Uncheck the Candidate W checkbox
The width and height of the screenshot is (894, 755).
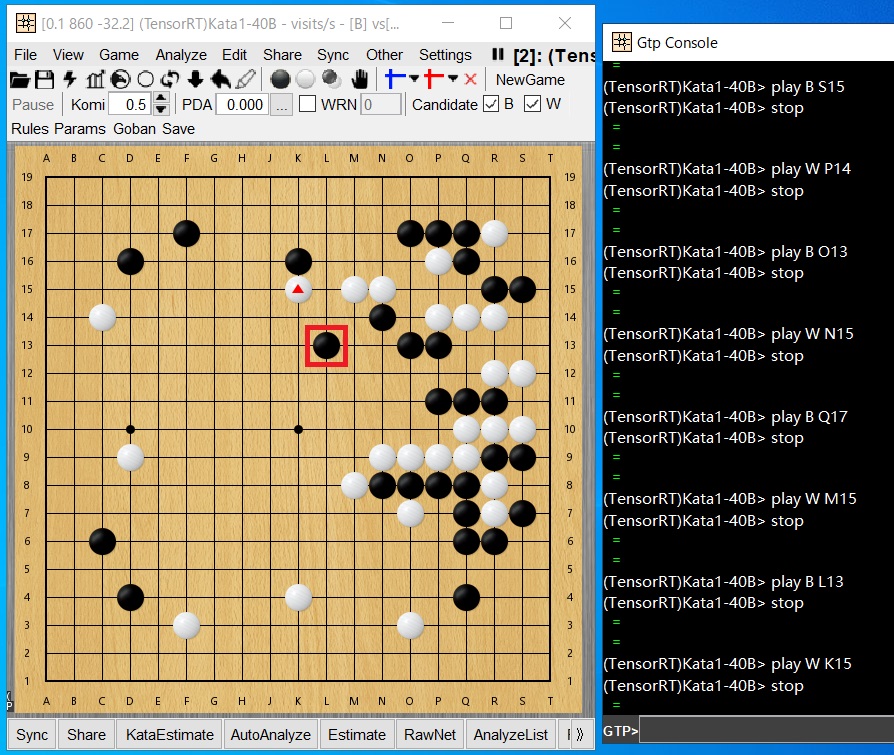tap(532, 104)
